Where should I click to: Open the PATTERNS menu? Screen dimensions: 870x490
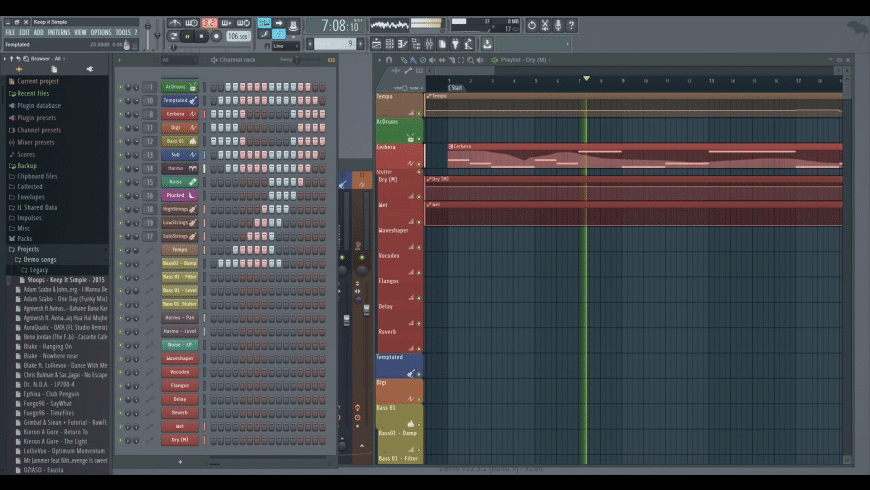pos(59,33)
